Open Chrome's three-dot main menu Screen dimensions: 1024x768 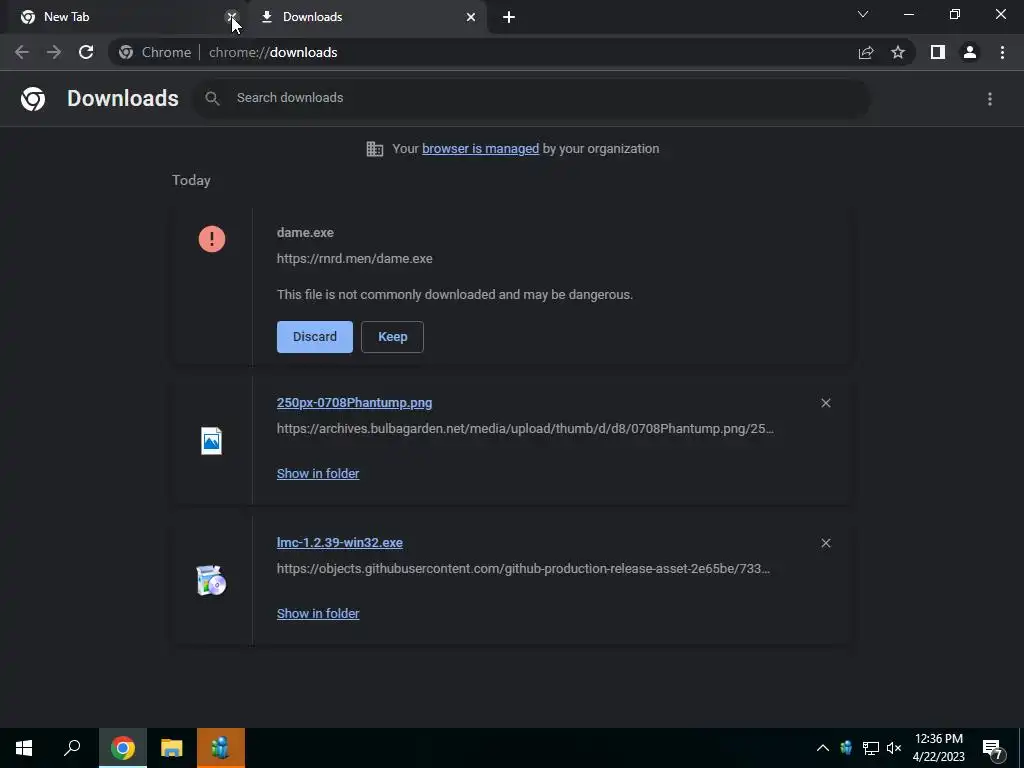[1002, 52]
